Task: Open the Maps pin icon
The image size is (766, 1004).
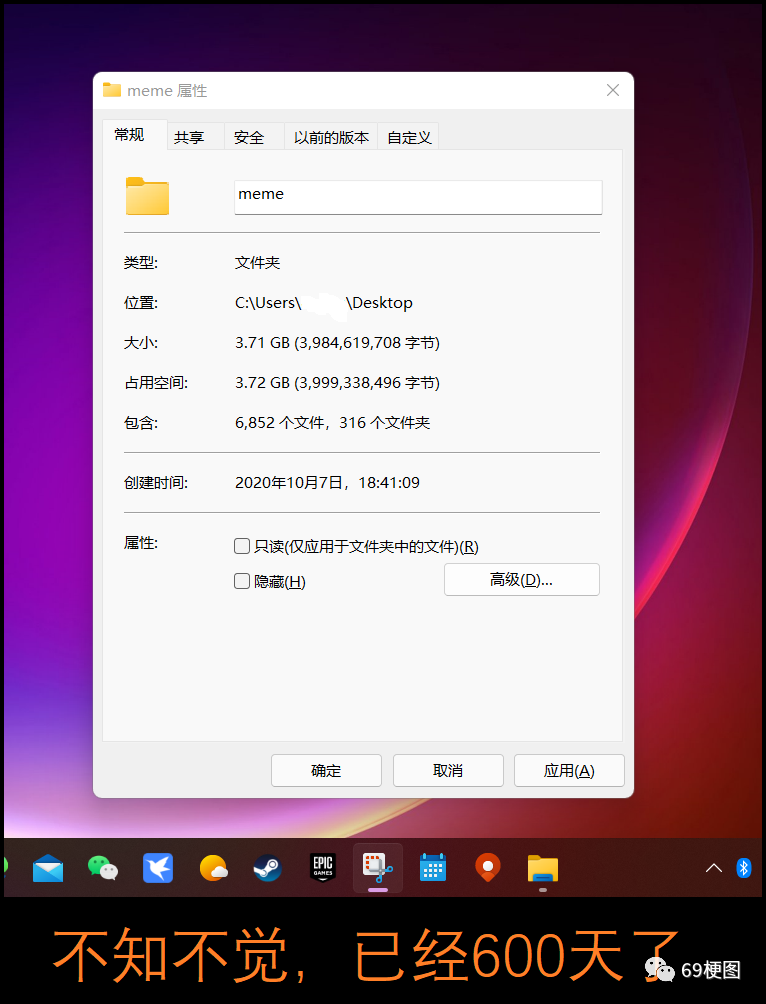Action: tap(488, 868)
